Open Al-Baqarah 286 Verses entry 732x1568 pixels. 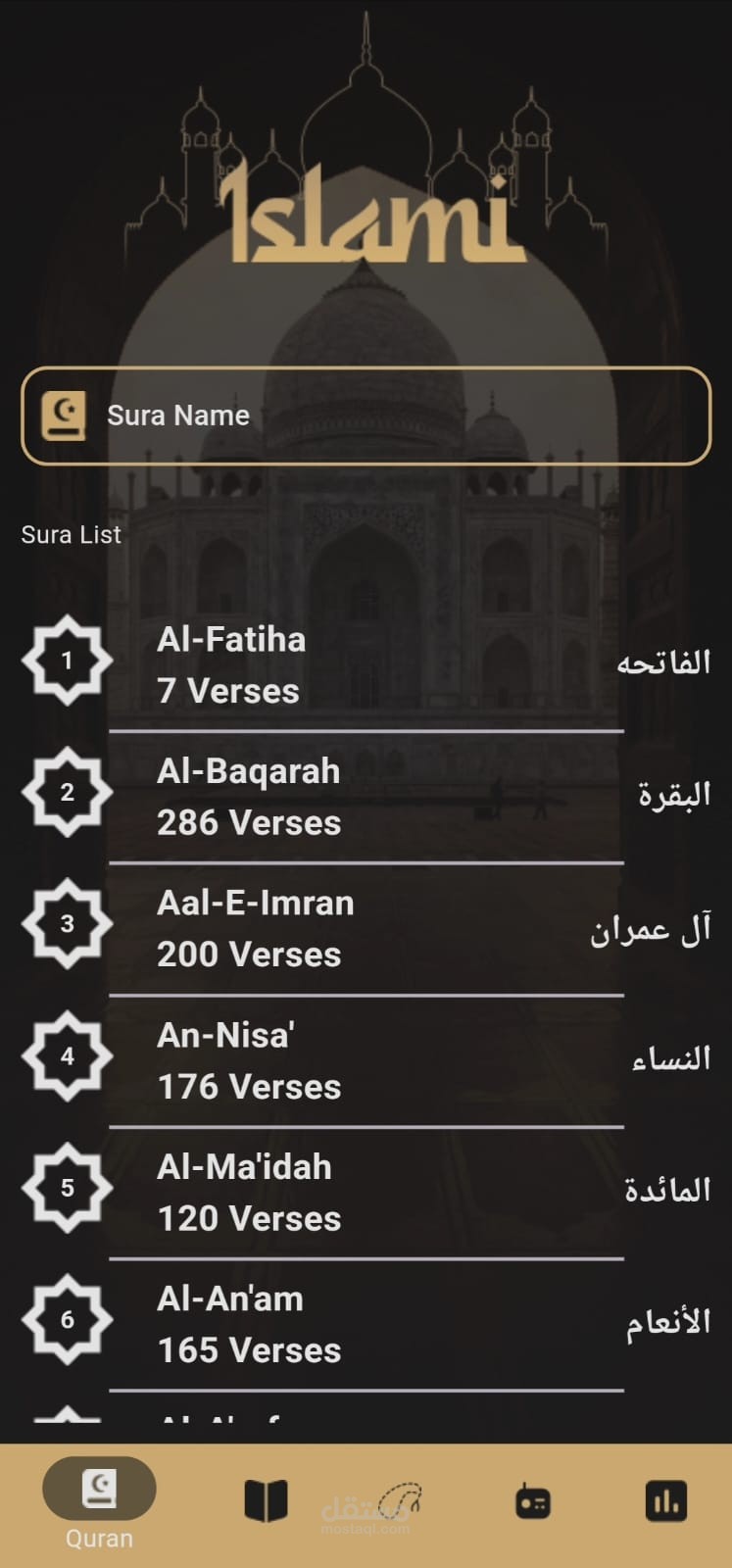point(249,797)
